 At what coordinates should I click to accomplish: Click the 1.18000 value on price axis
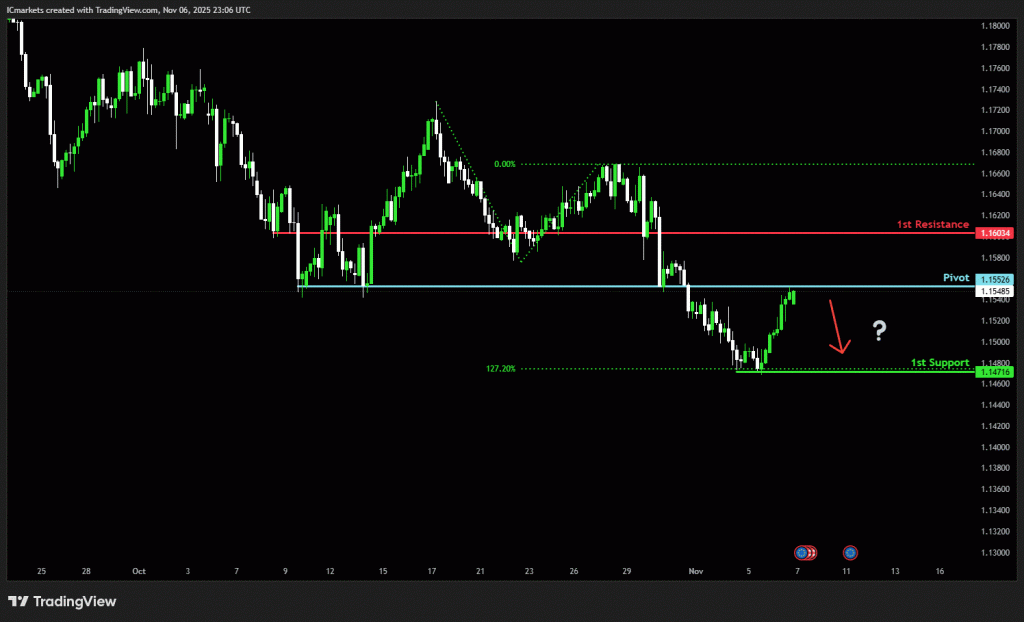(995, 26)
